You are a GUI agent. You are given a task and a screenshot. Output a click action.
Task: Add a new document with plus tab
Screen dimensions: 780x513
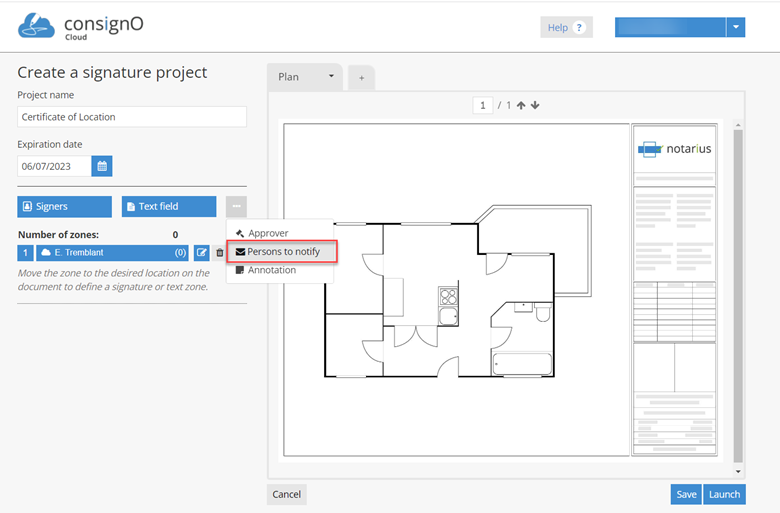tap(361, 77)
